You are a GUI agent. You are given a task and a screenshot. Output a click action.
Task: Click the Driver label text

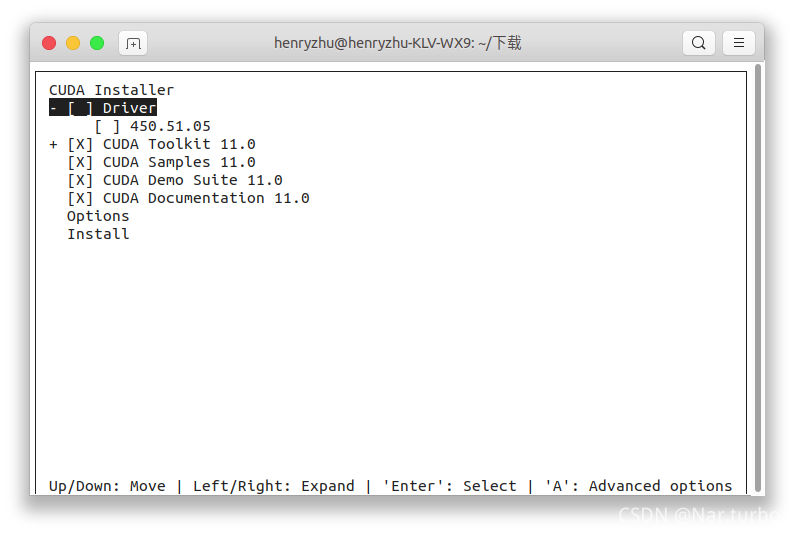[x=129, y=108]
